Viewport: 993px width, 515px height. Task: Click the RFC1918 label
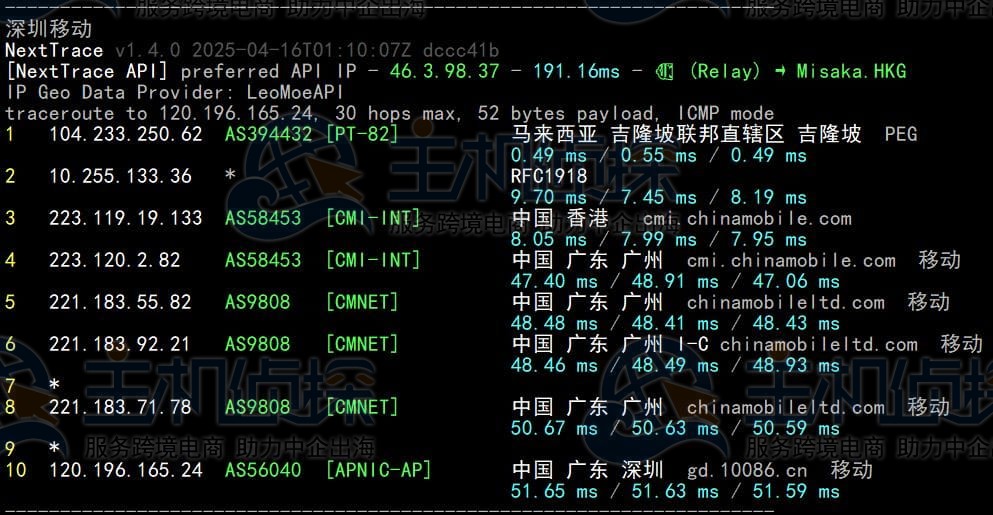(549, 176)
